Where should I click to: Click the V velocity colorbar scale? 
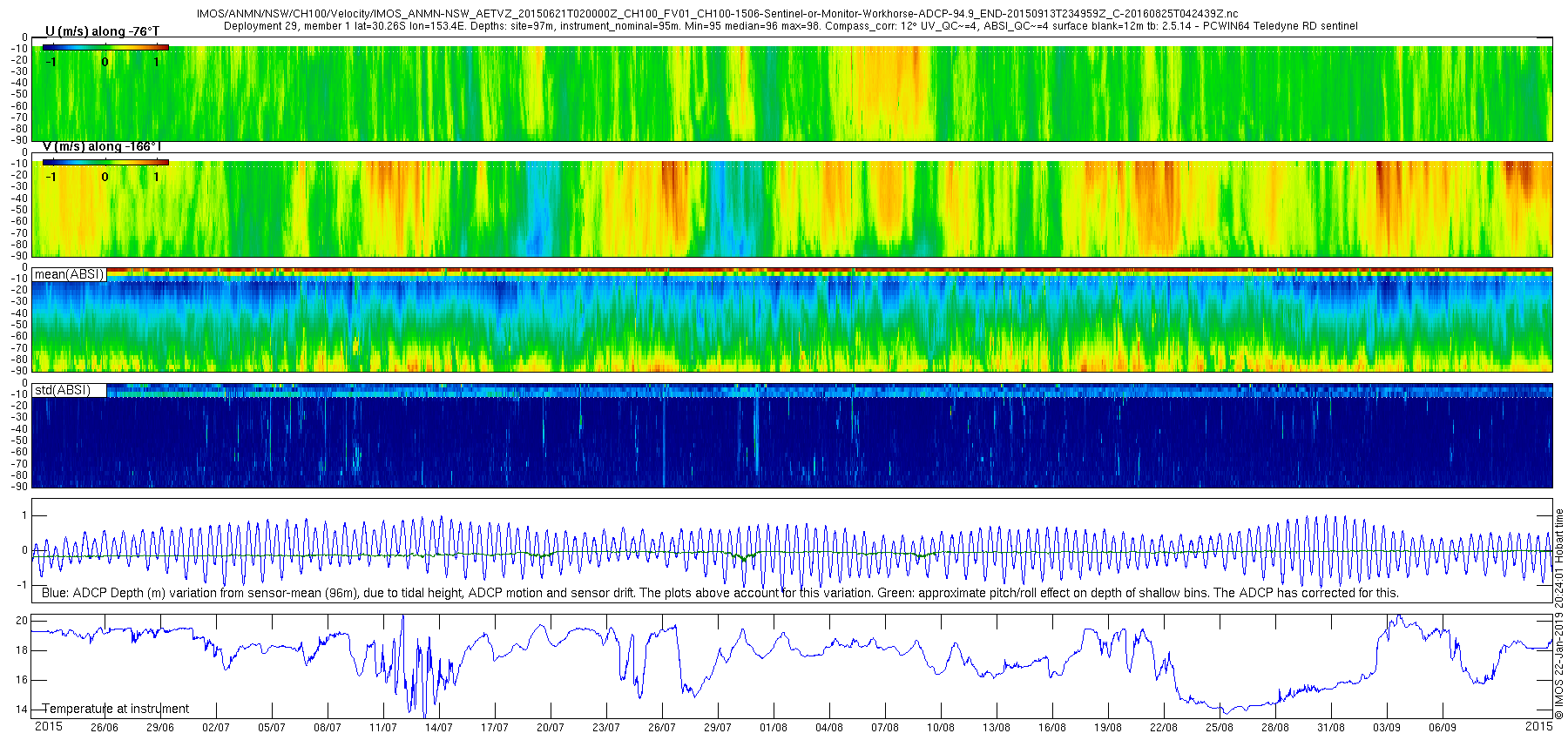pos(105,171)
